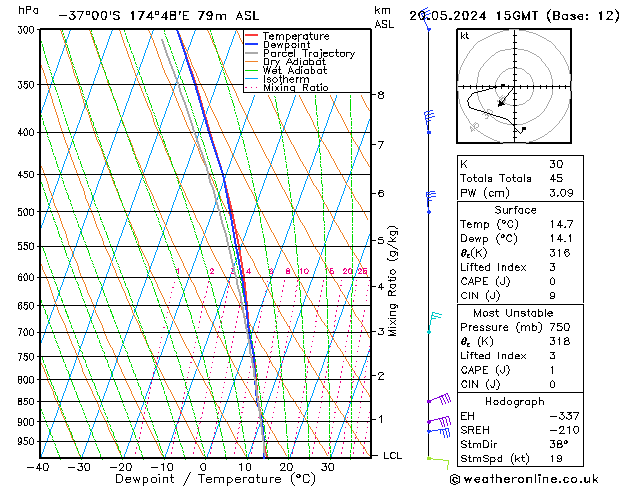629x486 pixels.
Task: Click the Most Unstable Pressure value 750
Action: (560, 327)
